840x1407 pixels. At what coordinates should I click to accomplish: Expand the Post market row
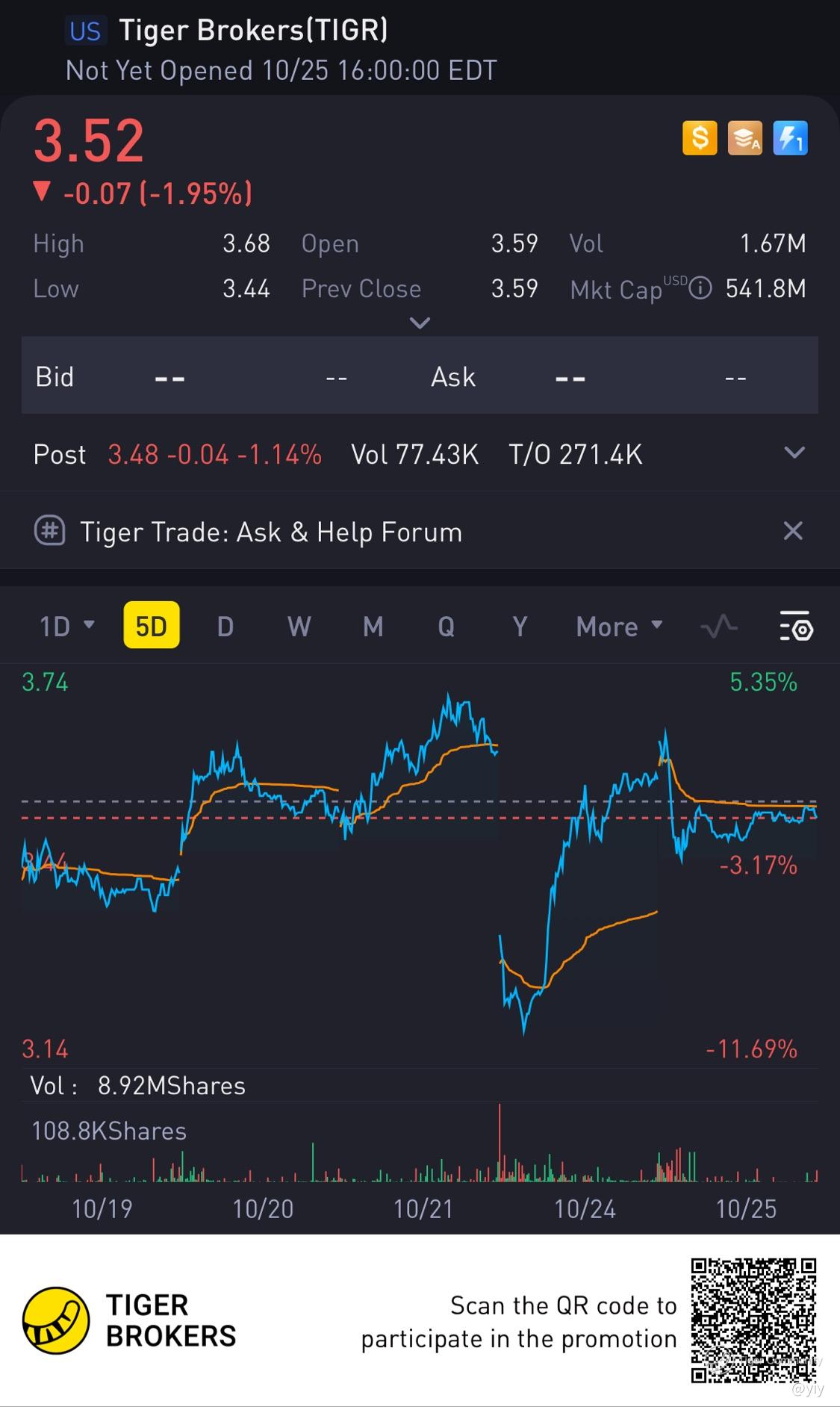794,453
